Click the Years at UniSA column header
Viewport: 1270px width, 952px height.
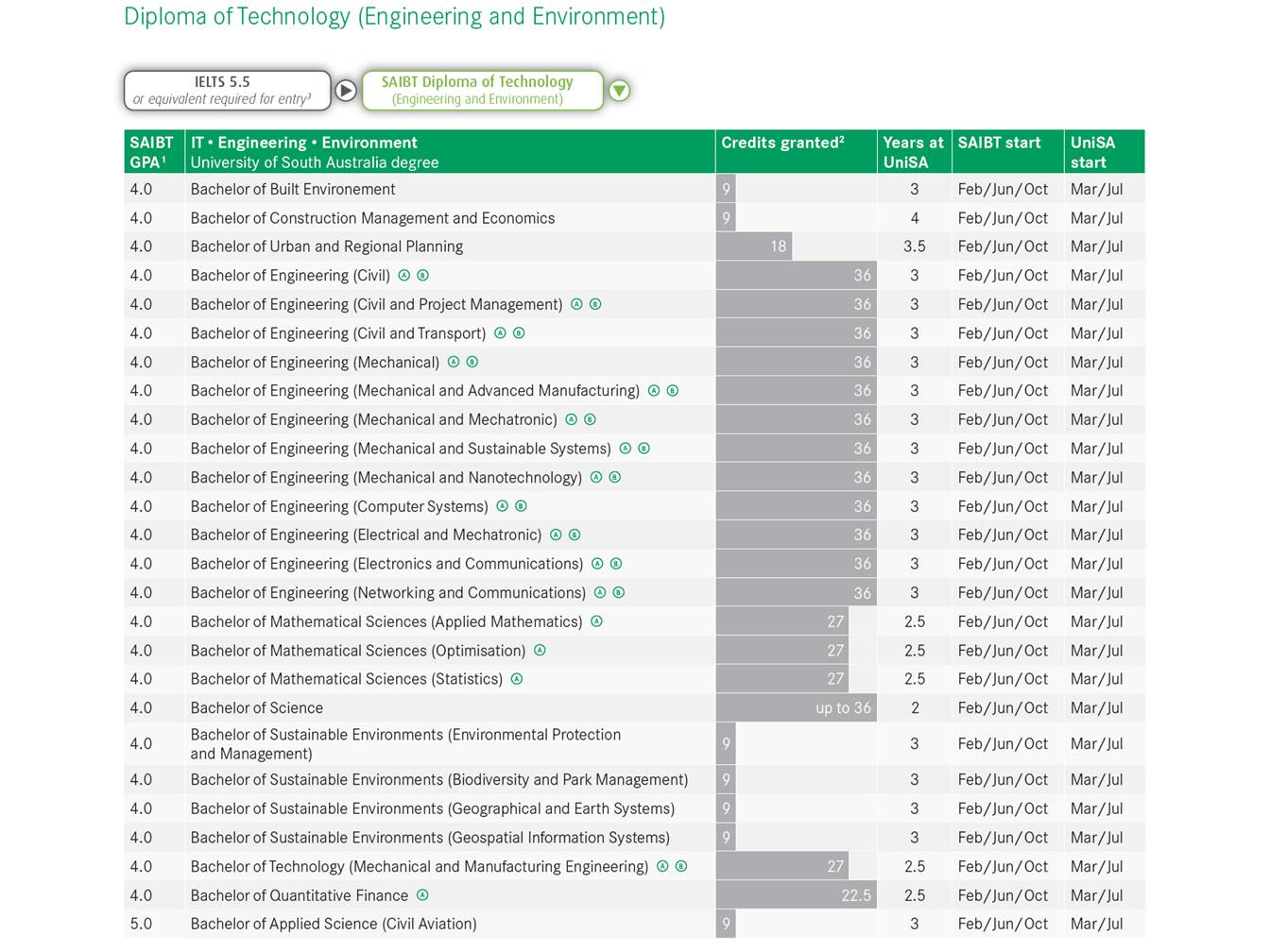(x=913, y=152)
